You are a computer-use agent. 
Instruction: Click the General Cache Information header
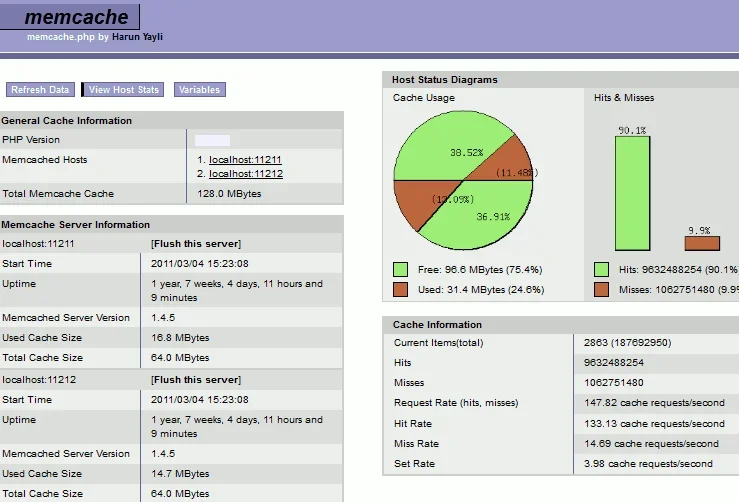pos(66,121)
